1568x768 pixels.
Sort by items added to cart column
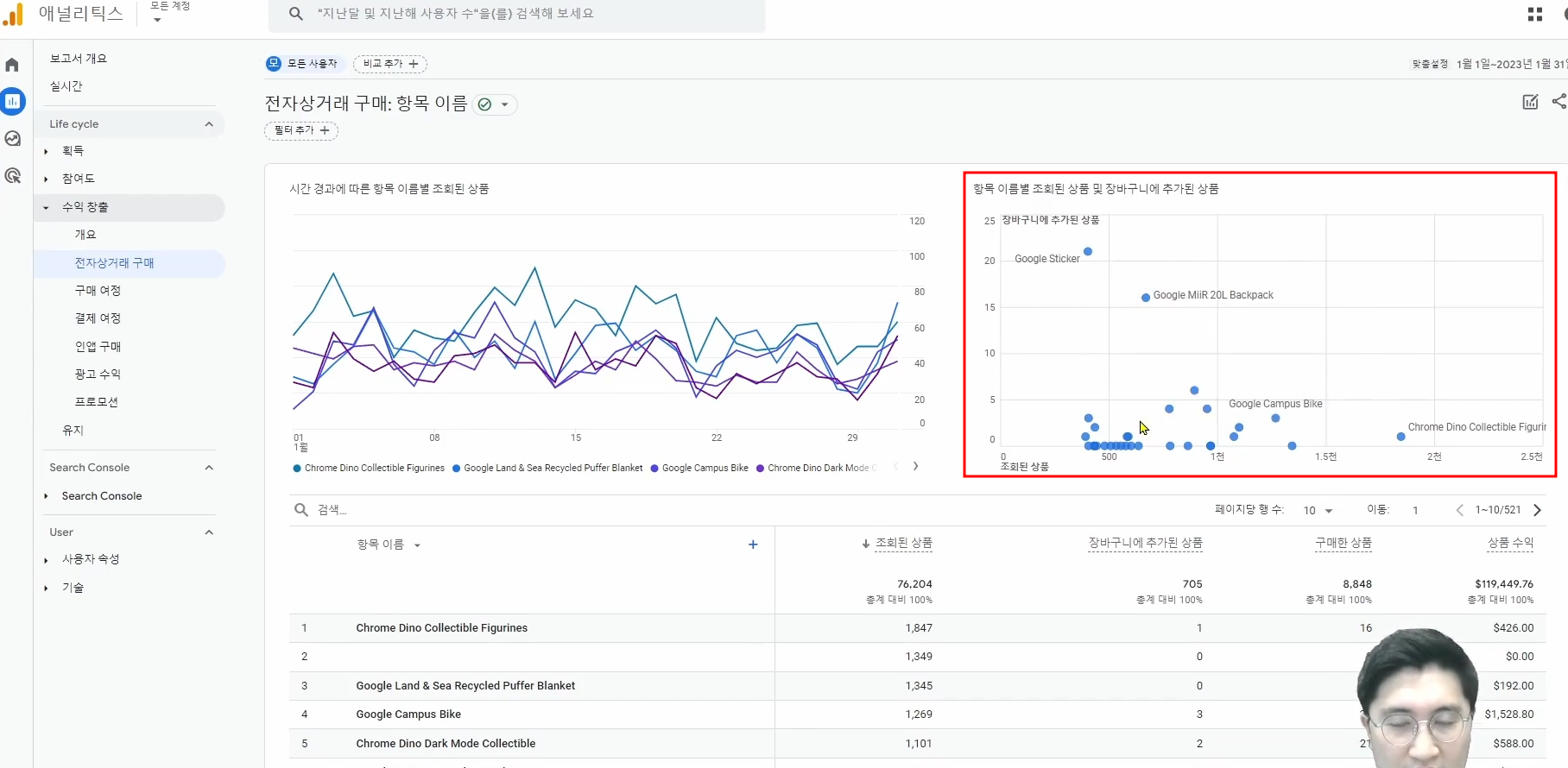point(1145,543)
